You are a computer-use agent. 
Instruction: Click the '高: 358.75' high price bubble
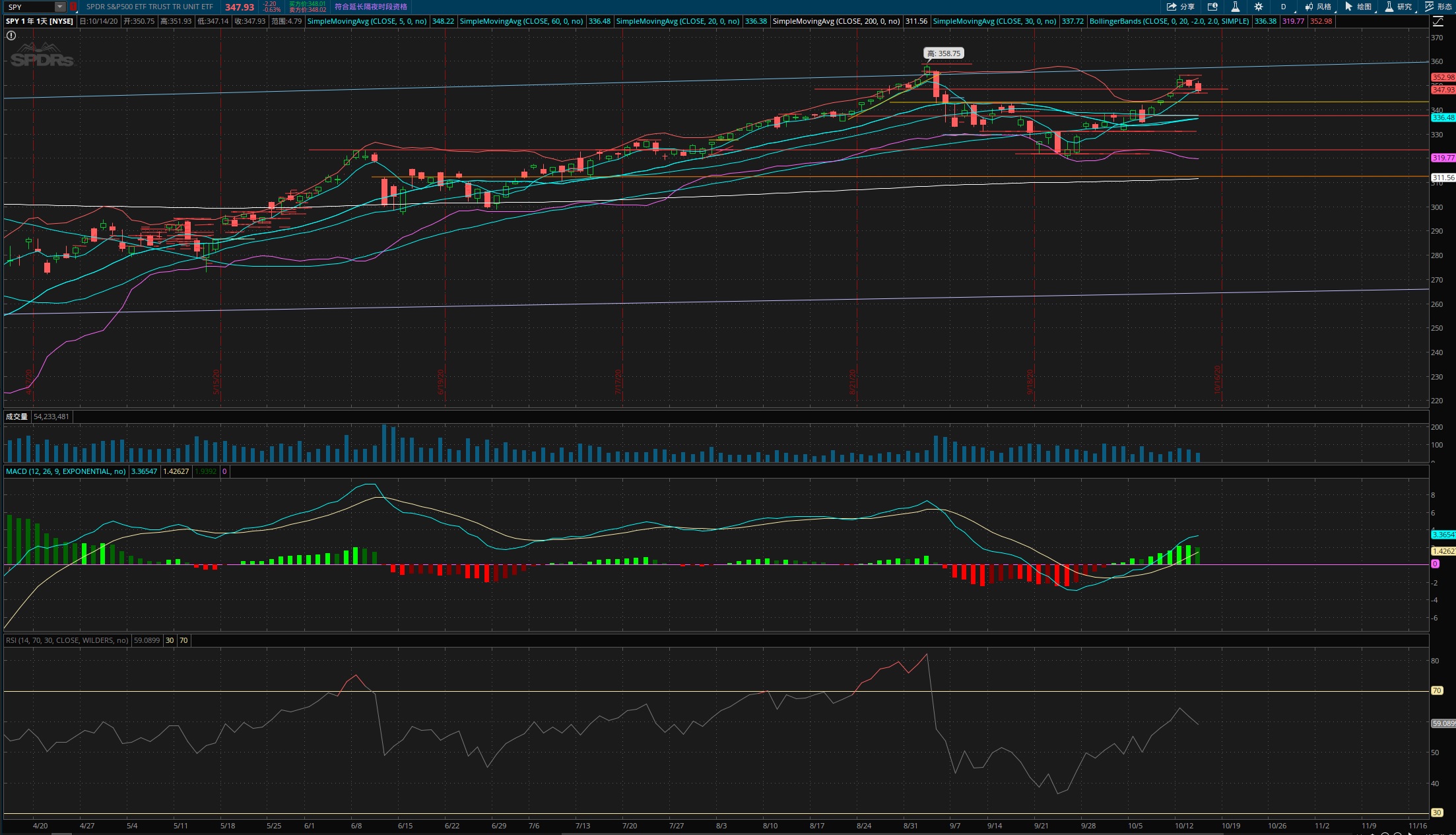click(x=943, y=53)
